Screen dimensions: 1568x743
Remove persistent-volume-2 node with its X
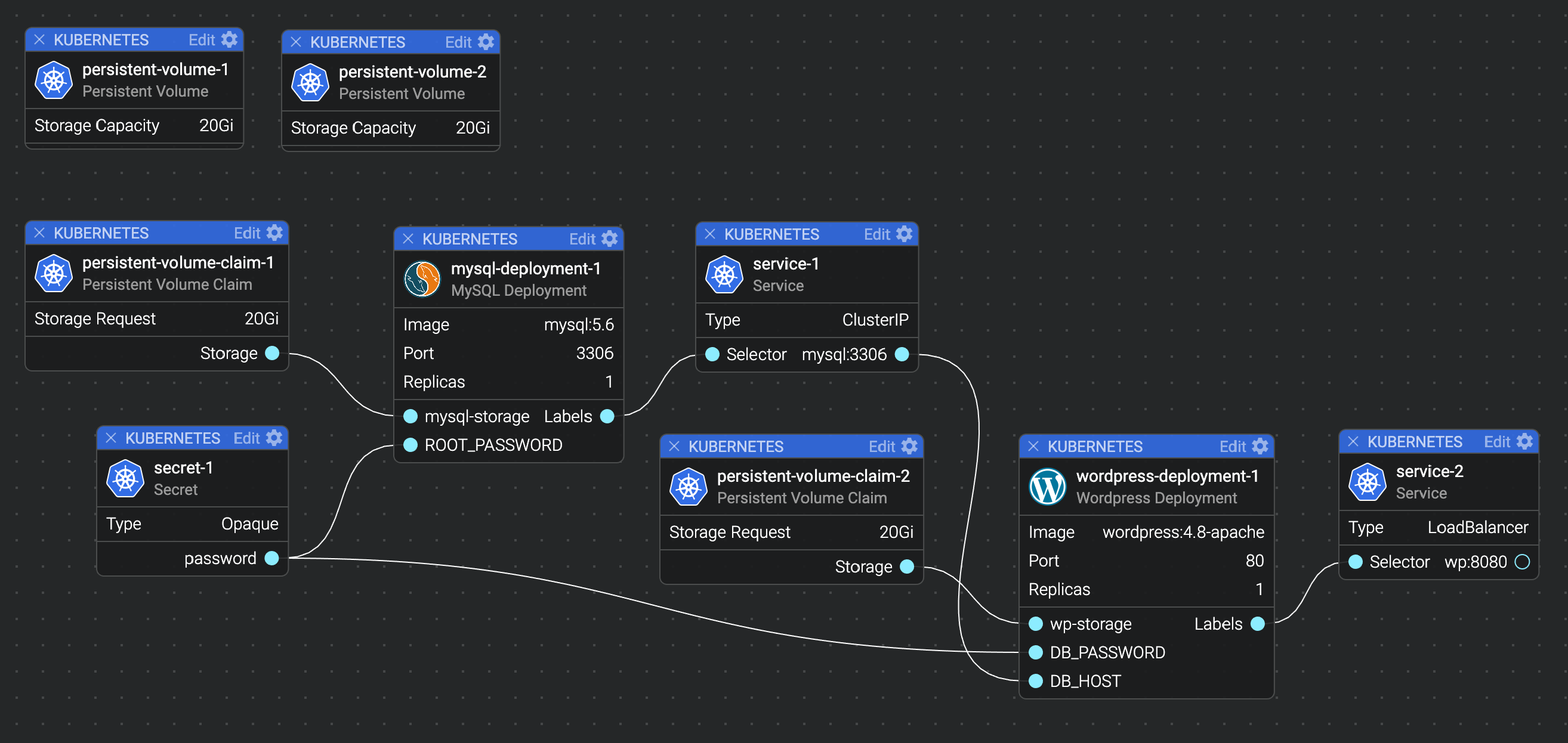(296, 42)
